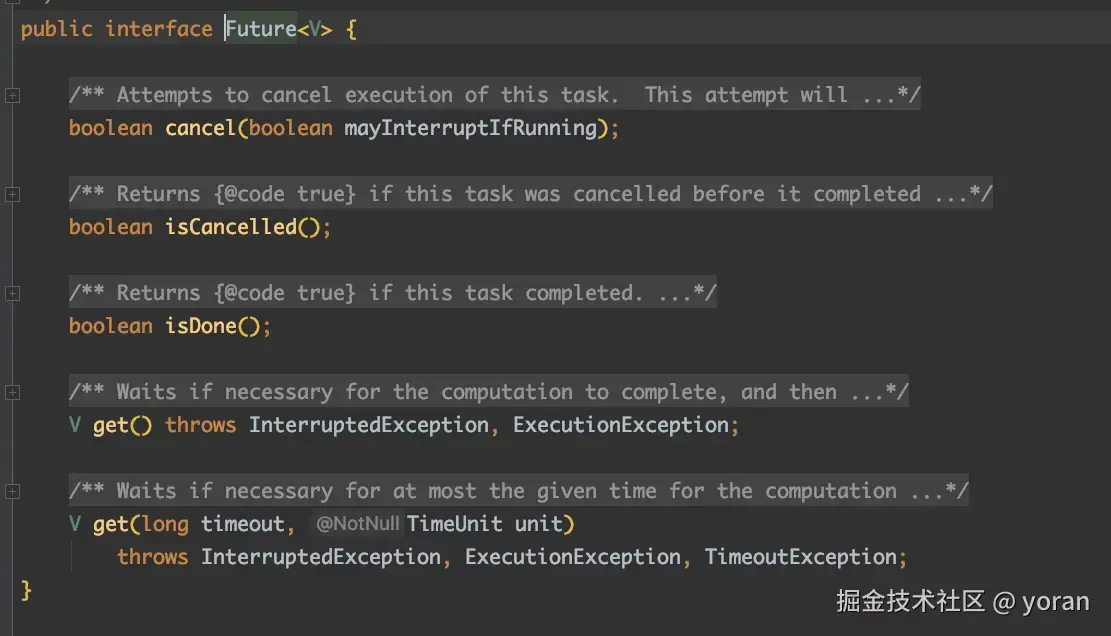Expand the isCancelled Javadoc fold marker

[x=12, y=194]
